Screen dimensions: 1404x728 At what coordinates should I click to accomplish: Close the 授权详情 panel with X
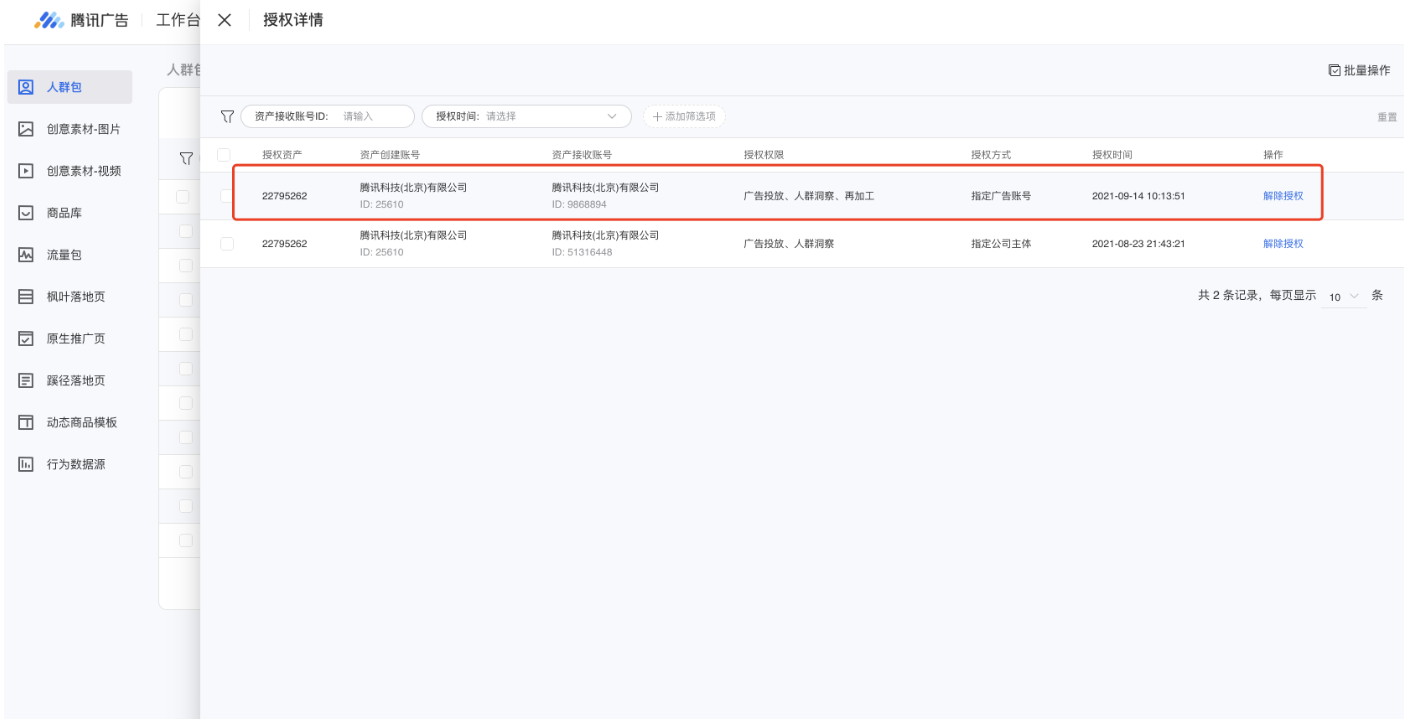225,21
